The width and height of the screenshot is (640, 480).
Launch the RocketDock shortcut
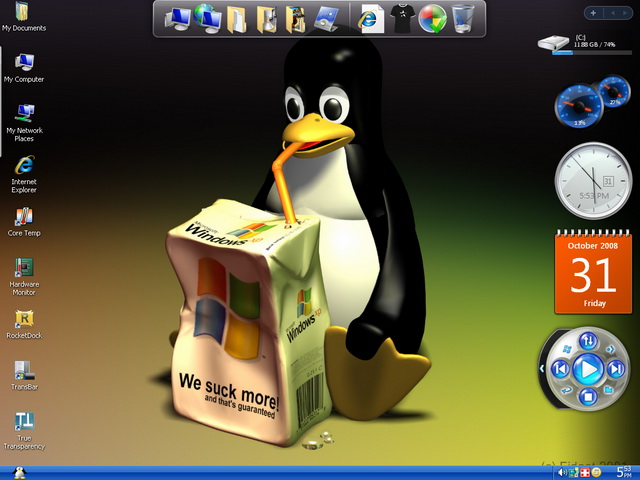click(x=24, y=324)
